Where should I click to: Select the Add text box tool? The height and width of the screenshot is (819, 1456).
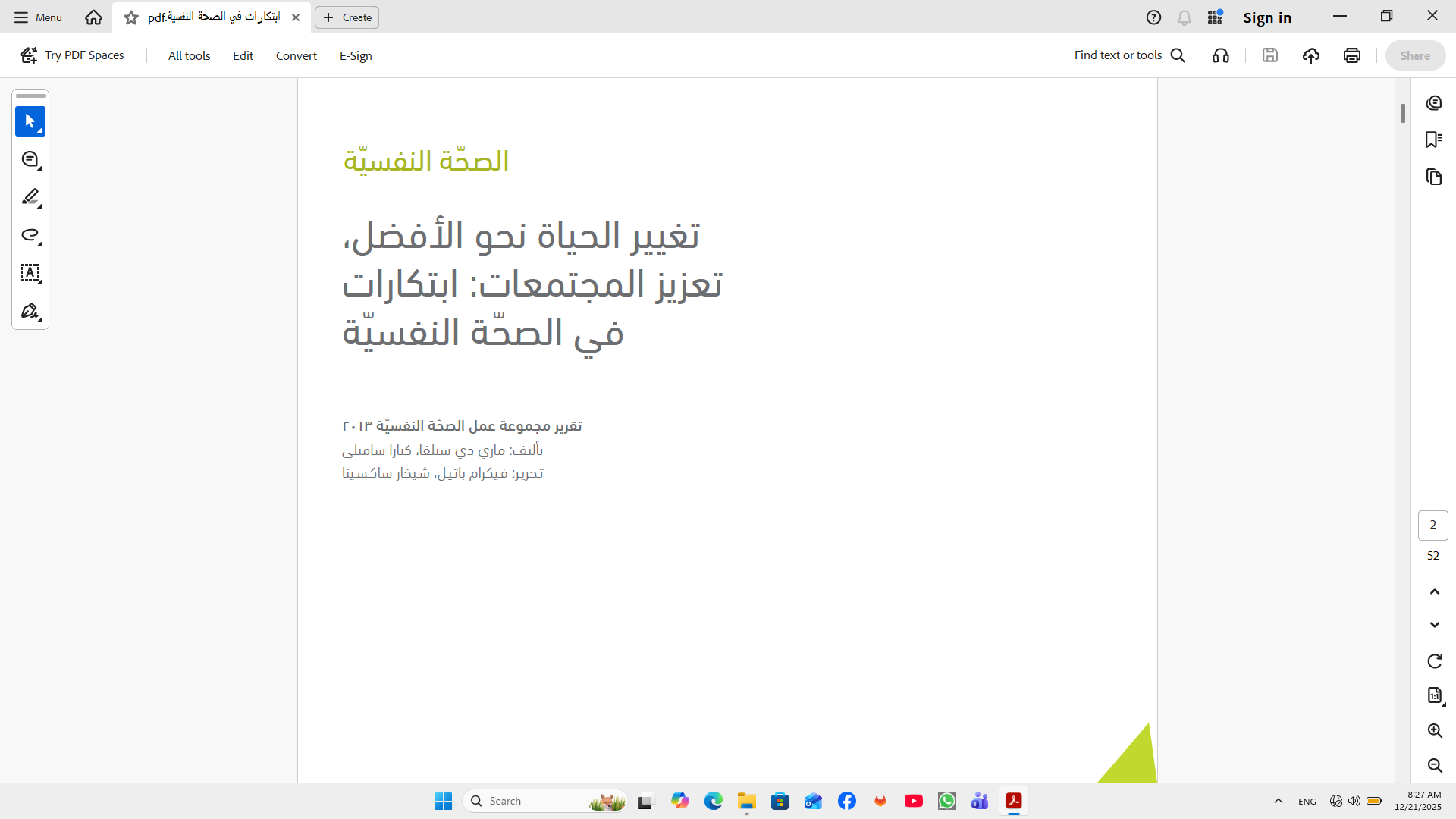coord(30,273)
